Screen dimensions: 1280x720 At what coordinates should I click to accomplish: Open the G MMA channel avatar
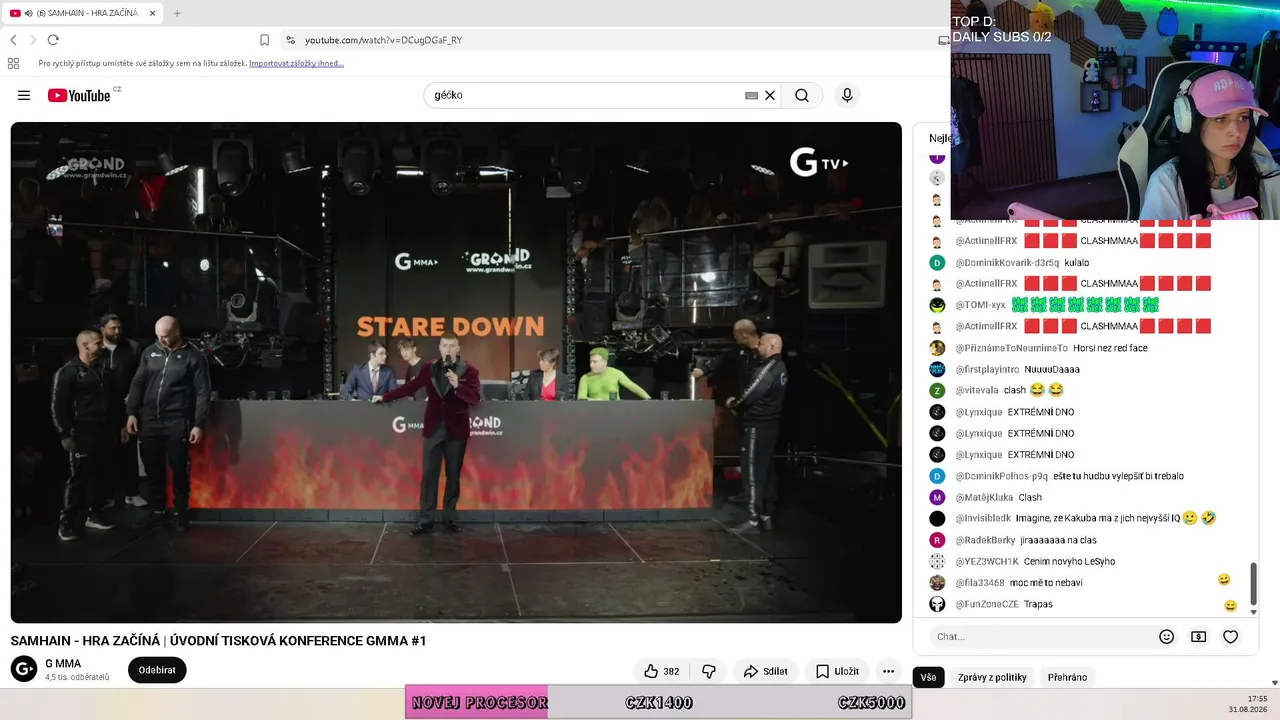(x=24, y=669)
